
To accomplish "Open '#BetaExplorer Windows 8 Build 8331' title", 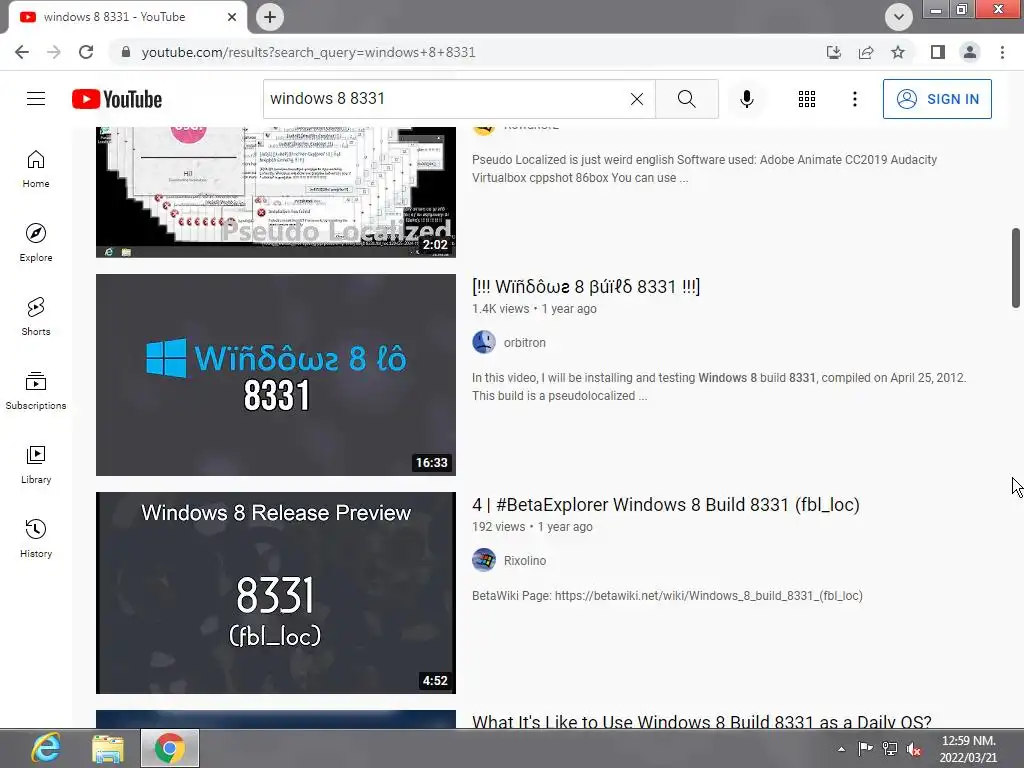I will coord(665,505).
